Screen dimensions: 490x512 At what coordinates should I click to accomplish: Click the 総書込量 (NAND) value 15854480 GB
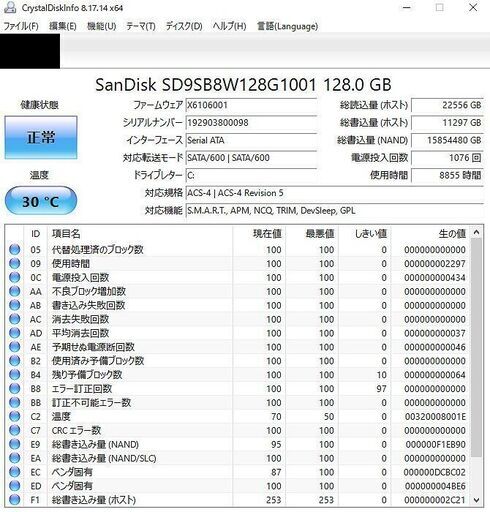(447, 140)
